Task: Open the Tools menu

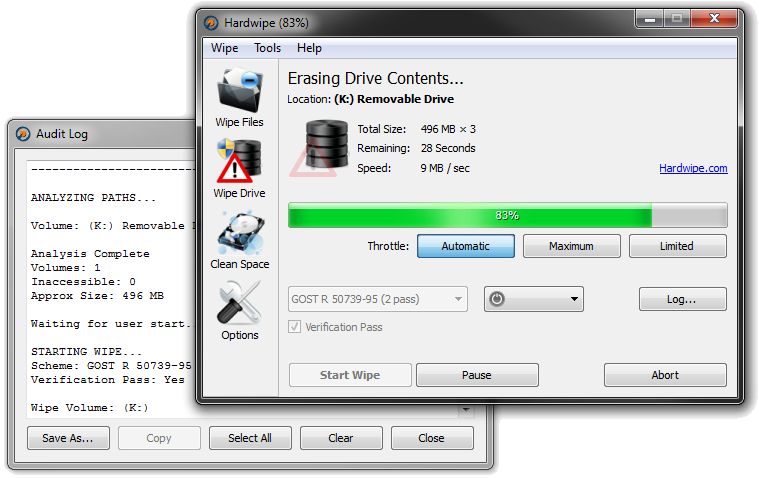Action: (267, 48)
